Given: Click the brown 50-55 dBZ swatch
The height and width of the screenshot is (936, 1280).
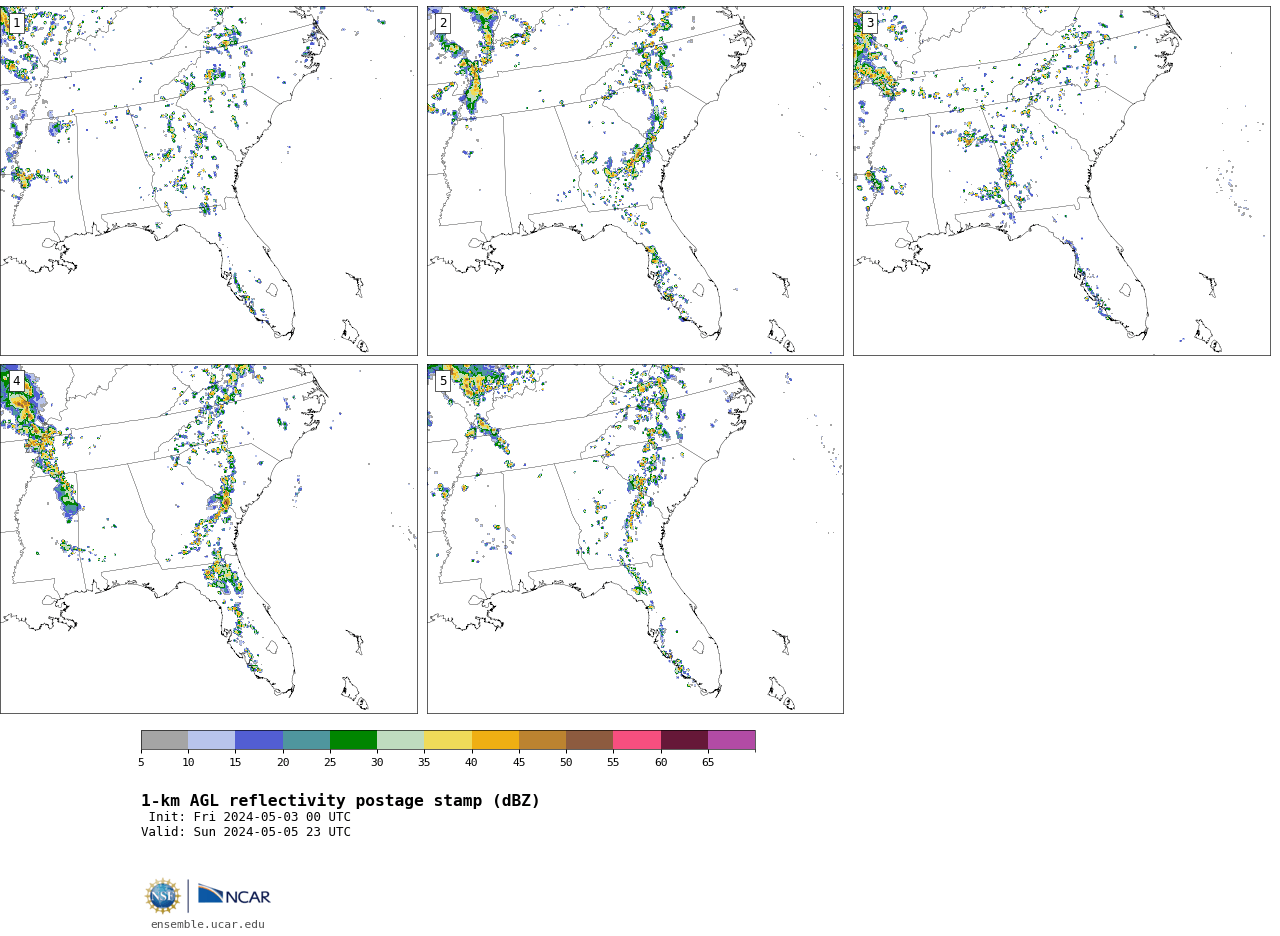Looking at the screenshot, I should [x=589, y=740].
